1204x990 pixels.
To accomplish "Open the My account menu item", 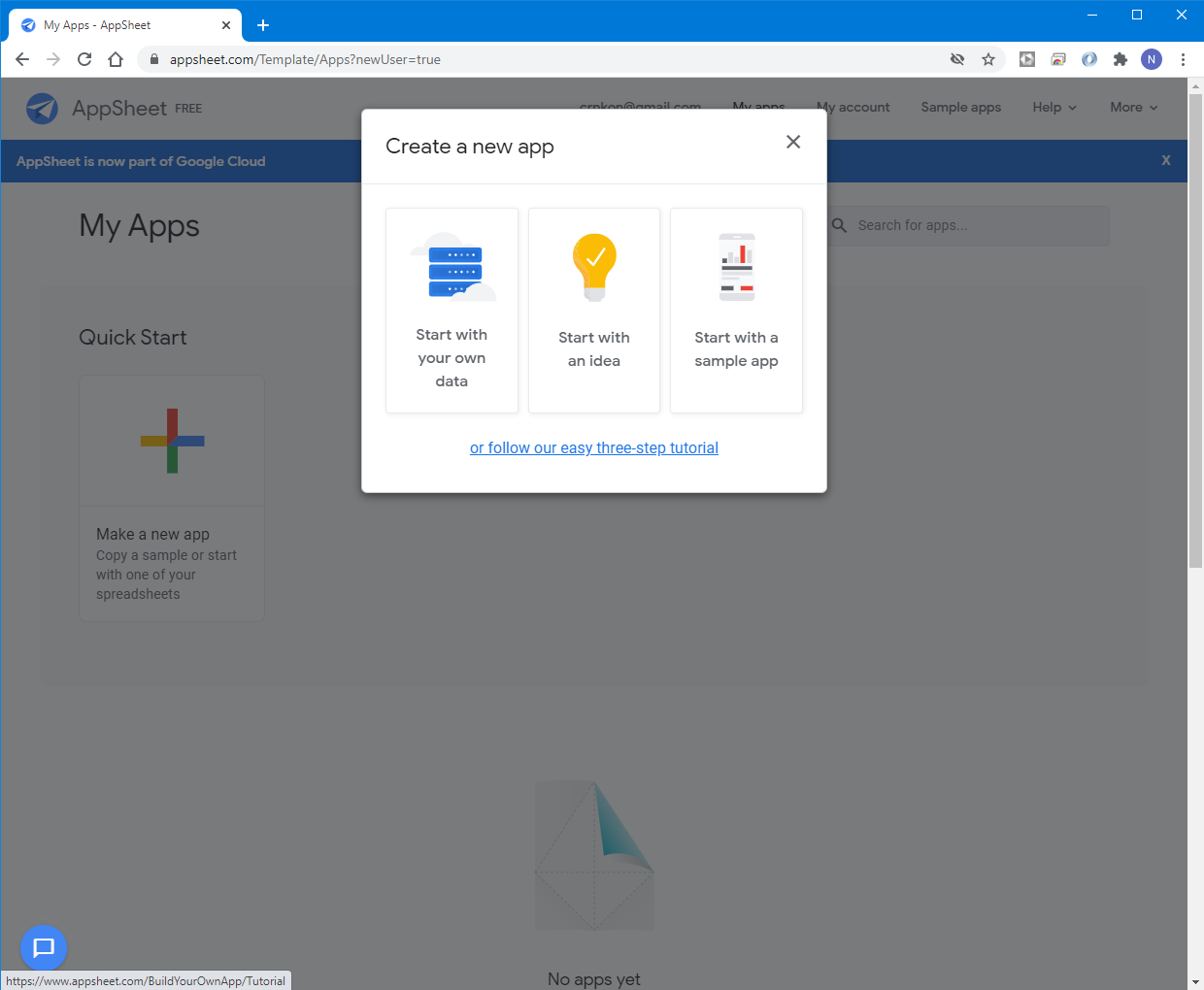I will [853, 107].
